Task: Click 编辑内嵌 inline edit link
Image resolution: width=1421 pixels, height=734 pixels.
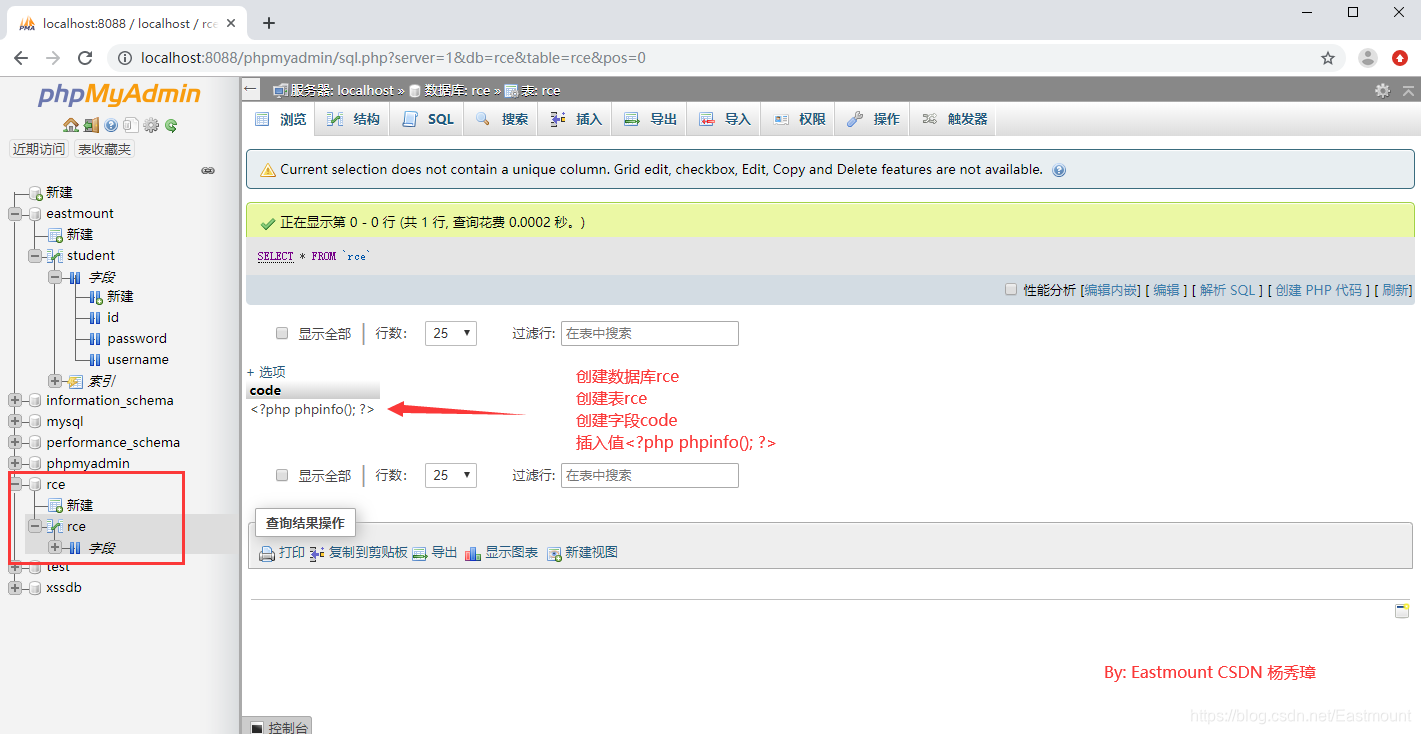Action: point(1111,290)
